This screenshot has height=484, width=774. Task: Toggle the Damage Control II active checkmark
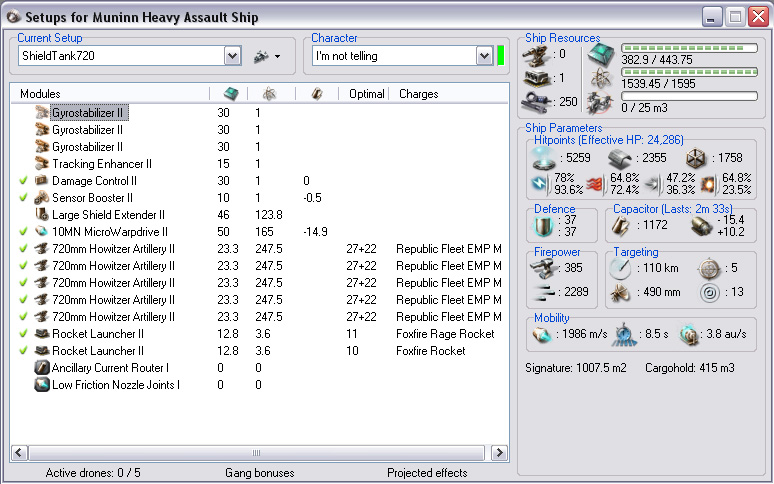[24, 181]
